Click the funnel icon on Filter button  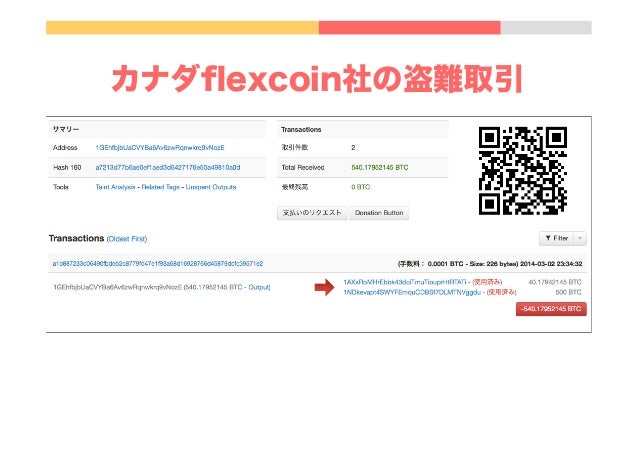548,238
